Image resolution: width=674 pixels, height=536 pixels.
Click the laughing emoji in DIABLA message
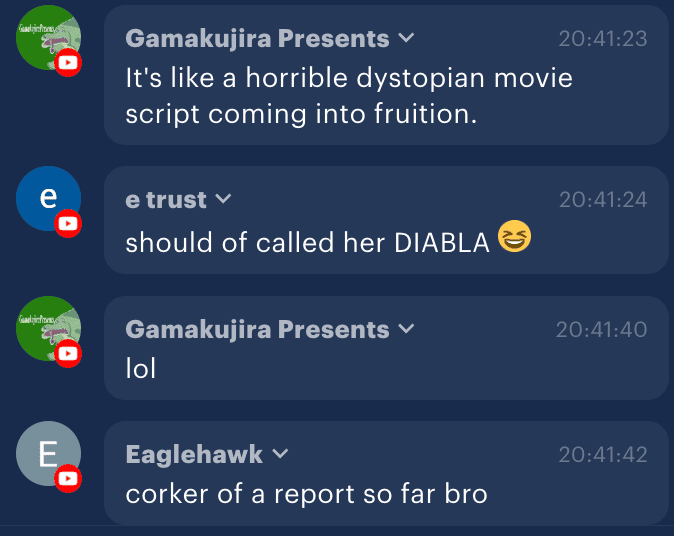point(514,236)
